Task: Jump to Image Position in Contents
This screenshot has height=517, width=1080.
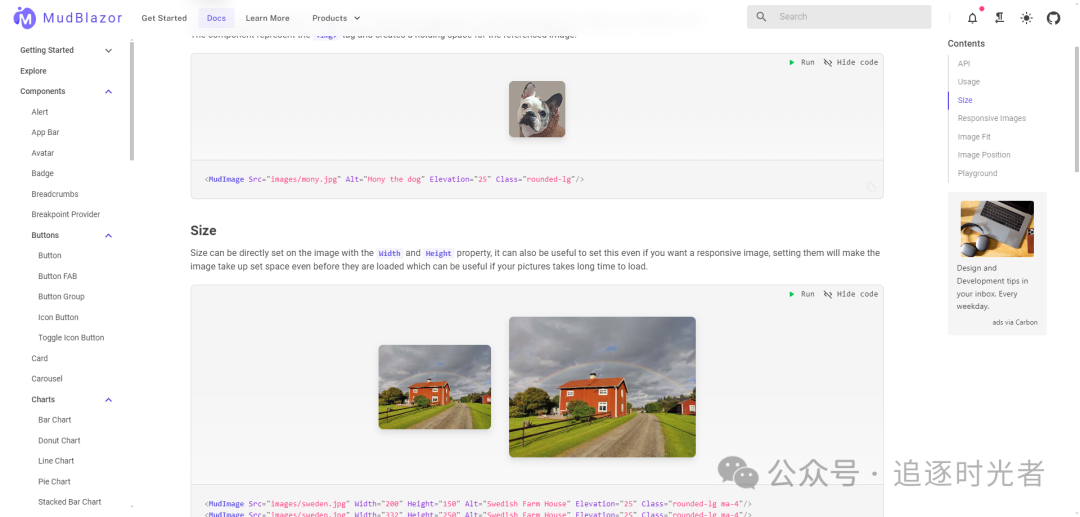Action: pos(984,155)
